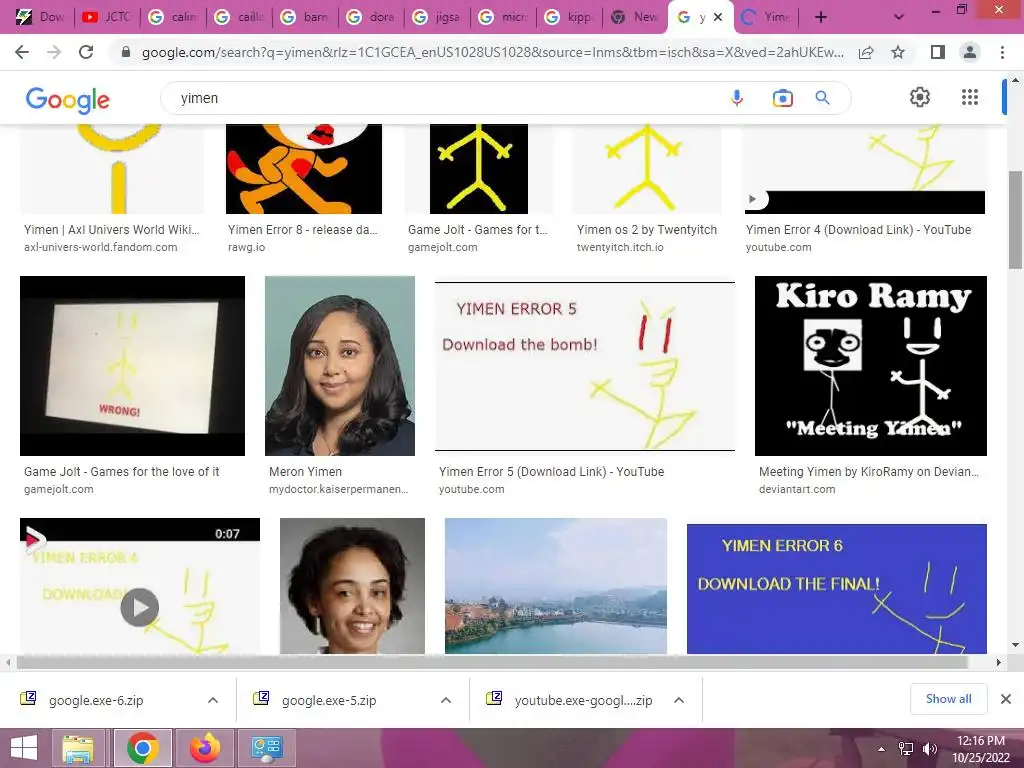Open downloaded google.exe-5.zip
This screenshot has height=768, width=1024.
coord(330,700)
